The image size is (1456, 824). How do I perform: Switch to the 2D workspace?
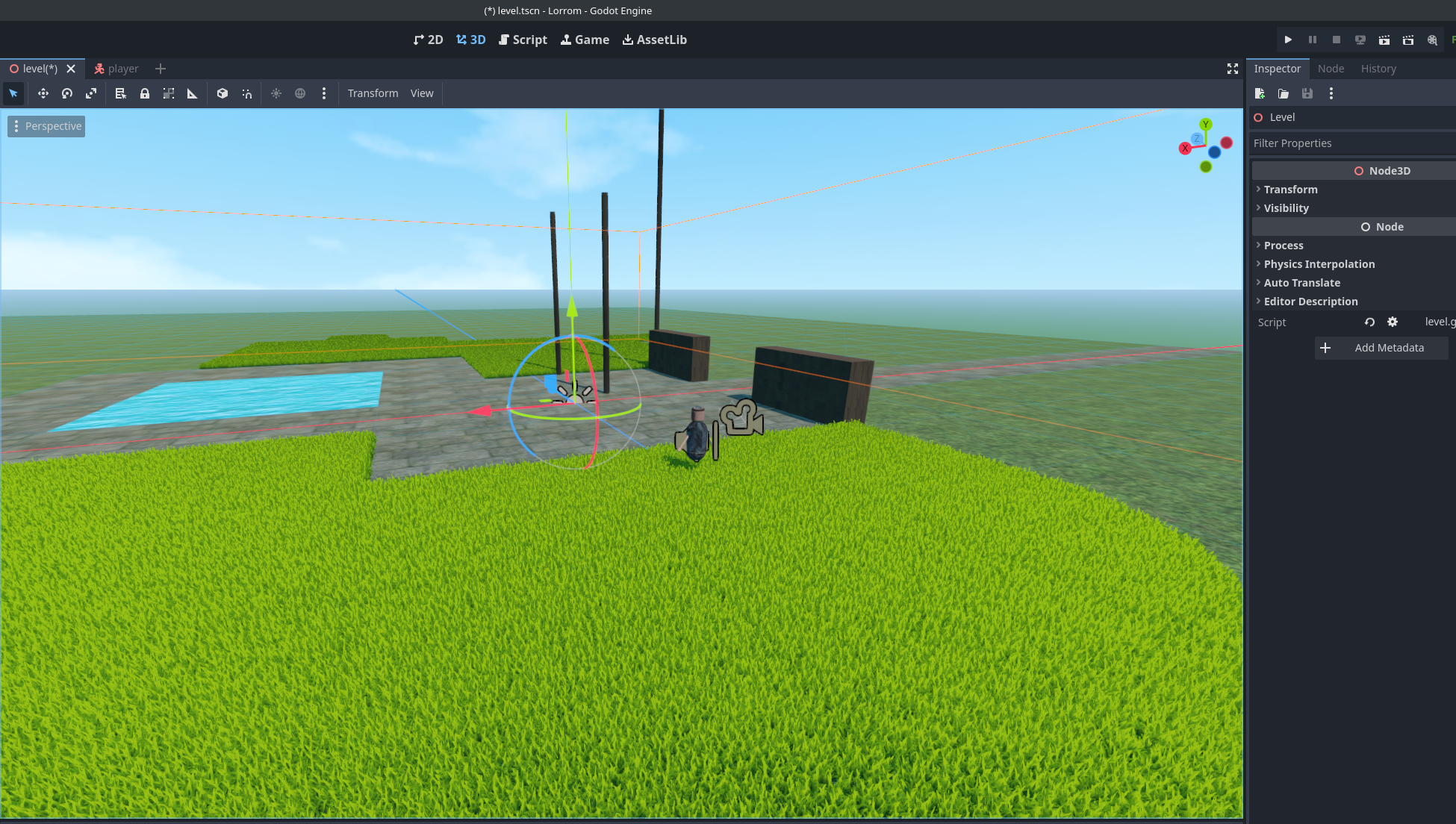pyautogui.click(x=428, y=40)
